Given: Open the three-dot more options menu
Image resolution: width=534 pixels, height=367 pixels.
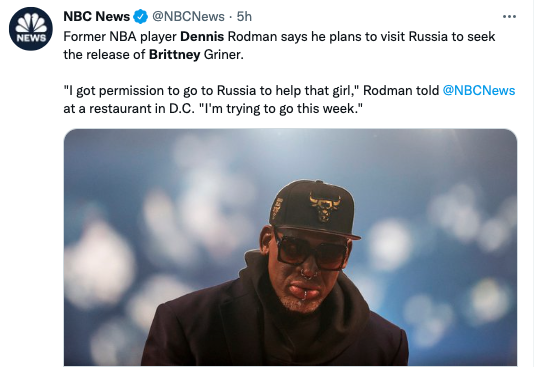Looking at the screenshot, I should tap(509, 16).
